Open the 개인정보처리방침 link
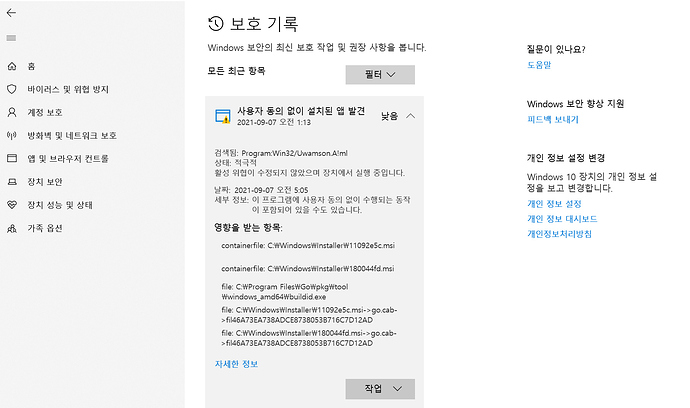The width and height of the screenshot is (690, 408). click(x=559, y=234)
